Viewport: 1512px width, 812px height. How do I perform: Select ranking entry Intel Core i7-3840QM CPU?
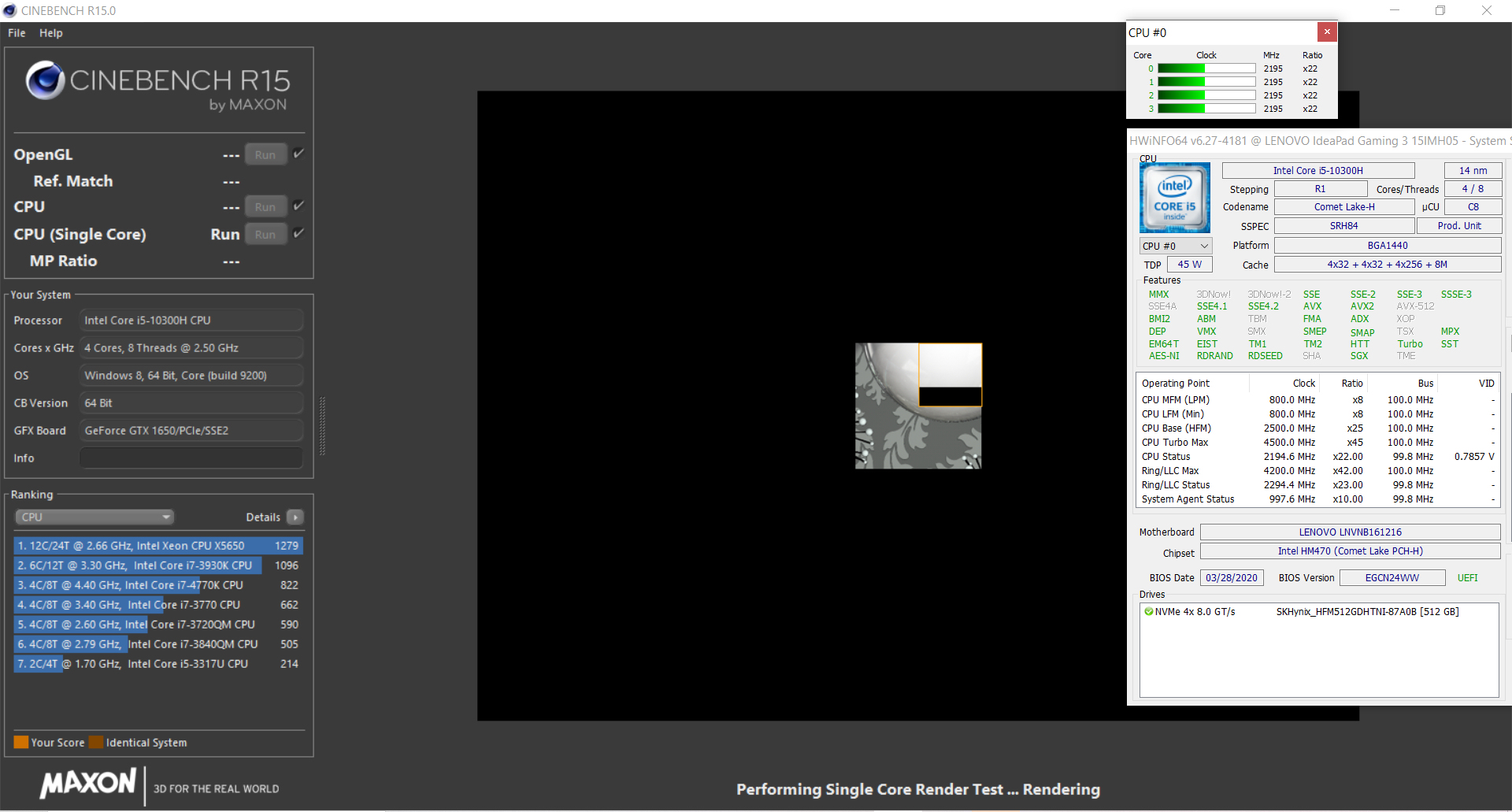click(x=158, y=644)
